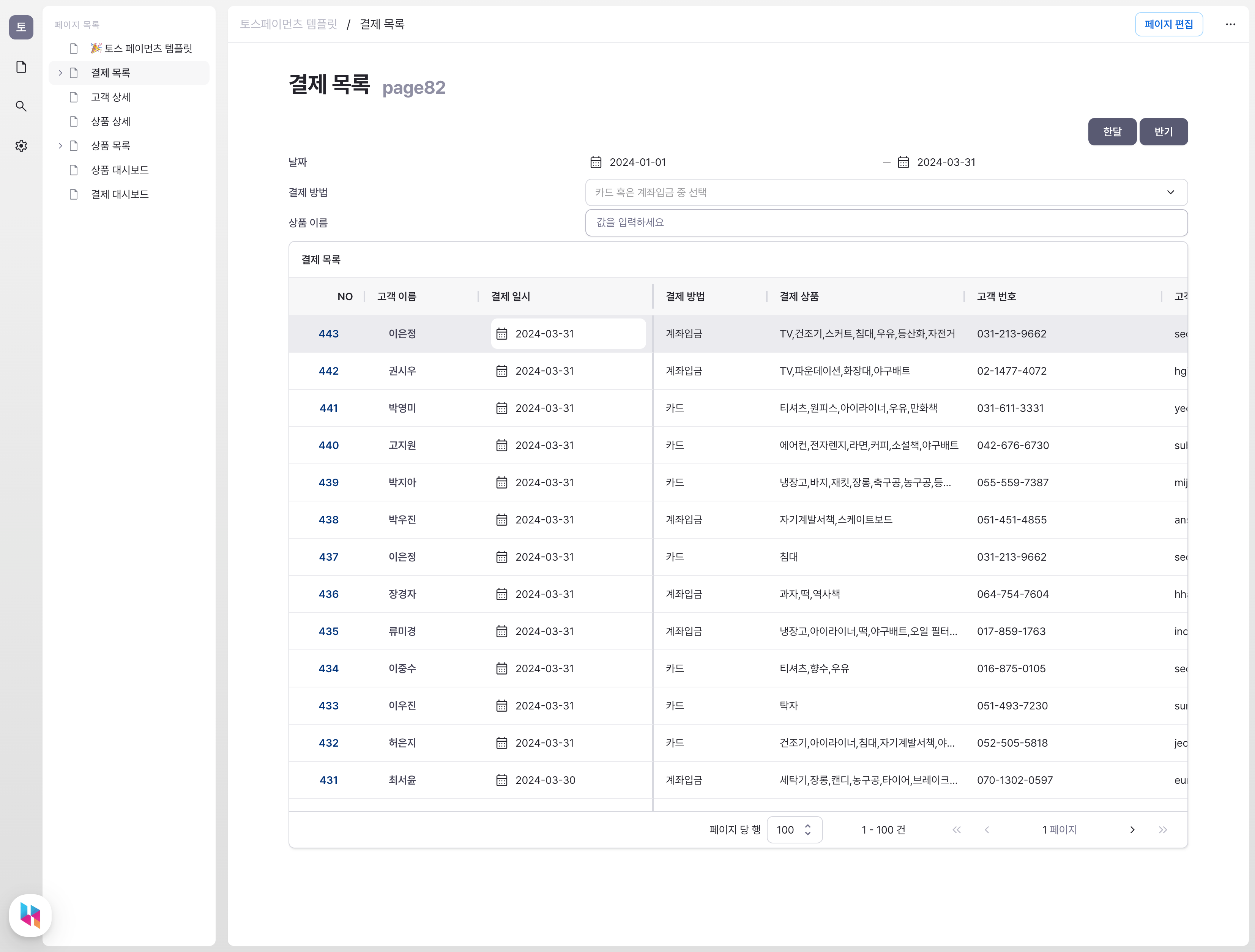Click calendar icon in row 437
Image resolution: width=1255 pixels, height=952 pixels.
pos(501,557)
